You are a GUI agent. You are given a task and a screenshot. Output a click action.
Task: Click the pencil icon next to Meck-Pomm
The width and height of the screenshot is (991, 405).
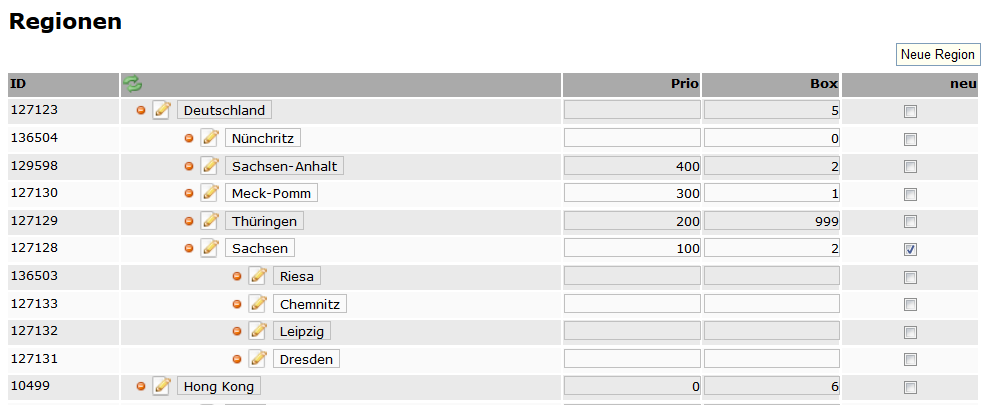tap(210, 193)
